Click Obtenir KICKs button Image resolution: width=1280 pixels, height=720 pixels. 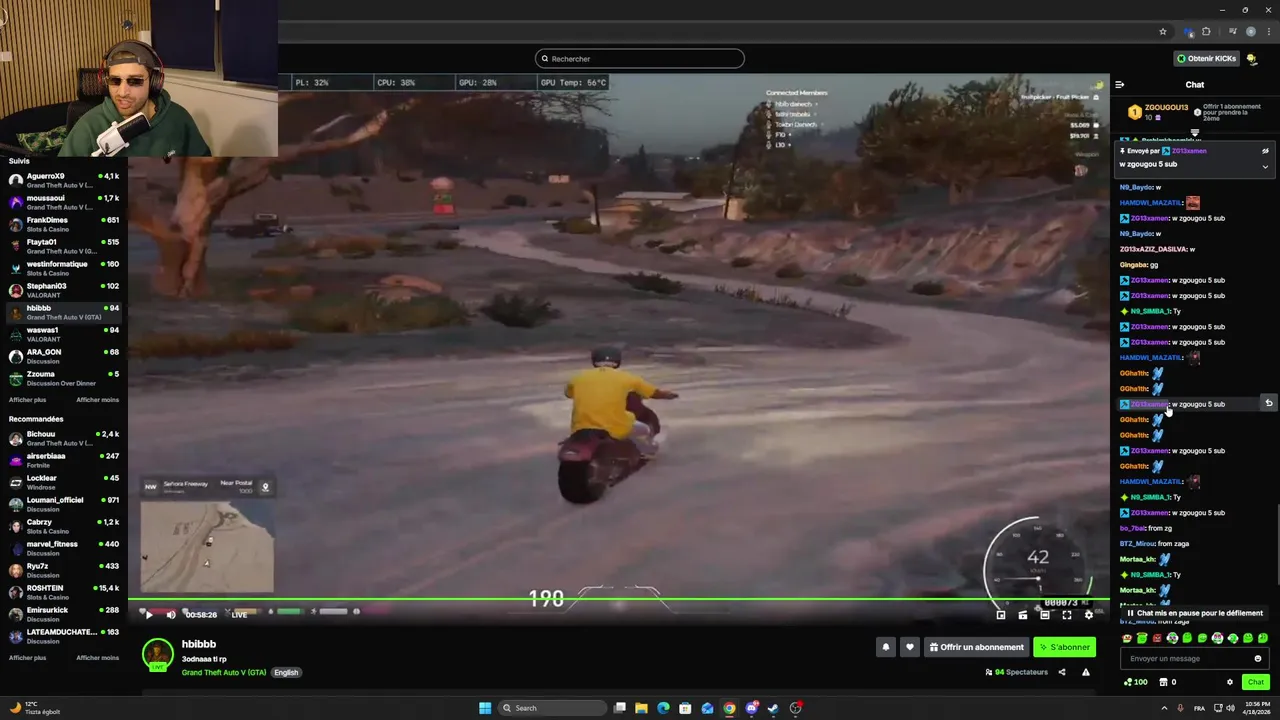coord(1206,58)
